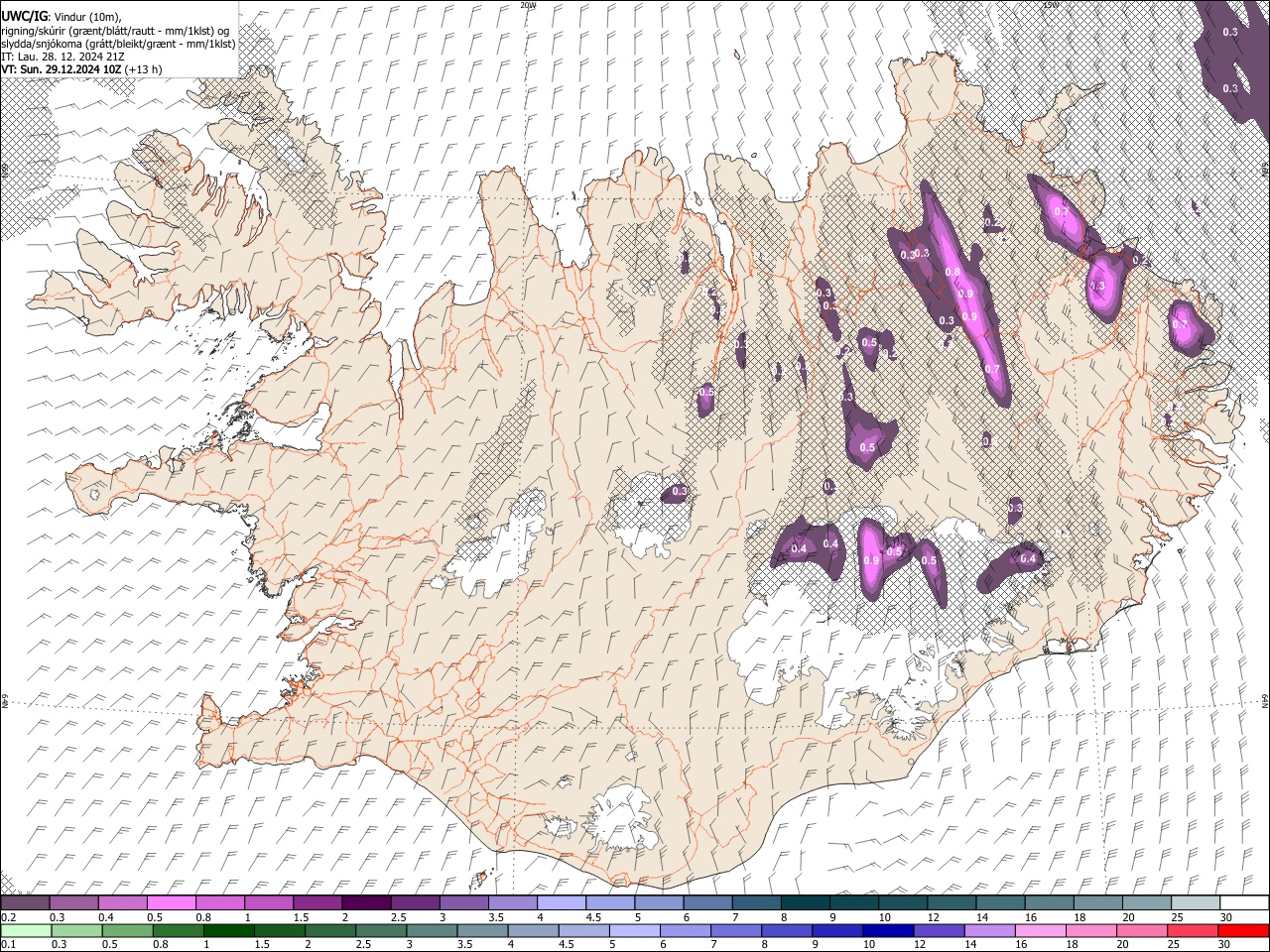Pick the bright red final rain scale swatch
This screenshot has height=952, width=1270.
1242,930
